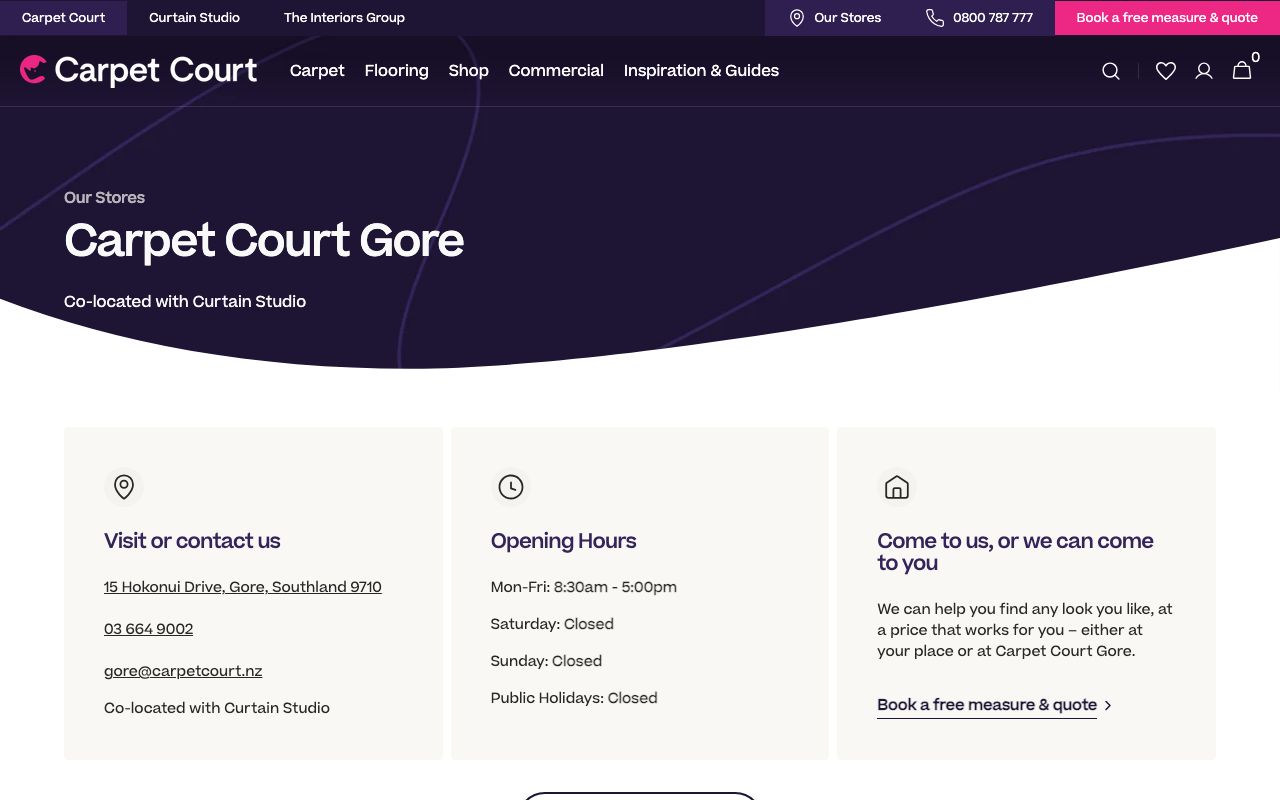The width and height of the screenshot is (1280, 800).
Task: Select the Visit or contact us heading
Action: tap(192, 541)
